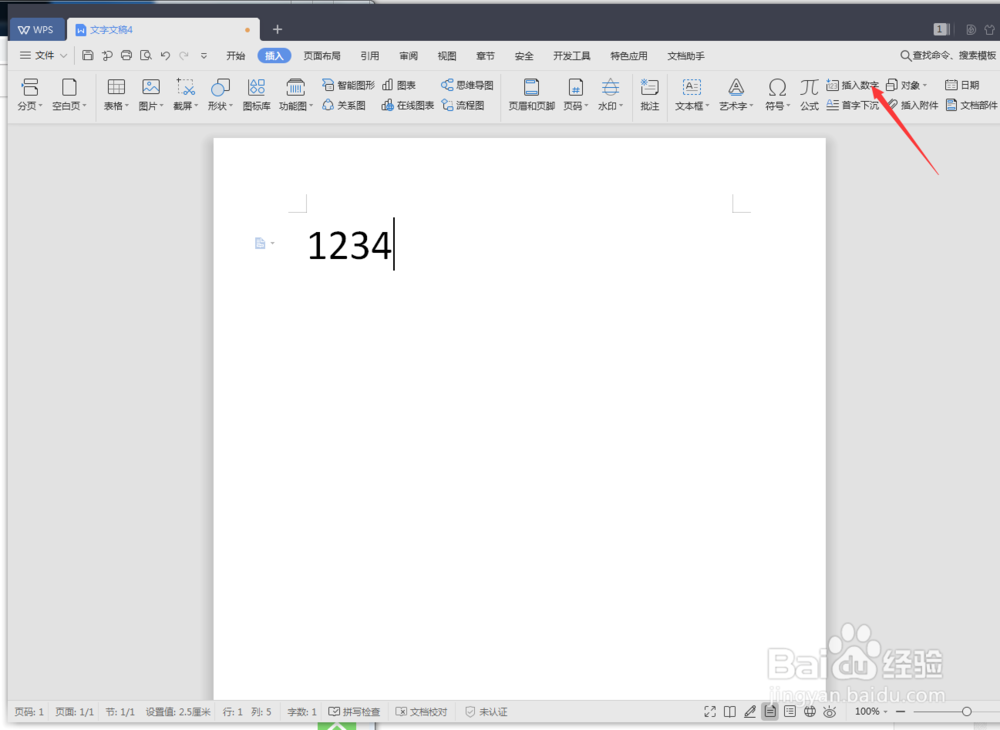This screenshot has width=1000, height=730.
Task: Open 在线图表 online charts
Action: [408, 105]
